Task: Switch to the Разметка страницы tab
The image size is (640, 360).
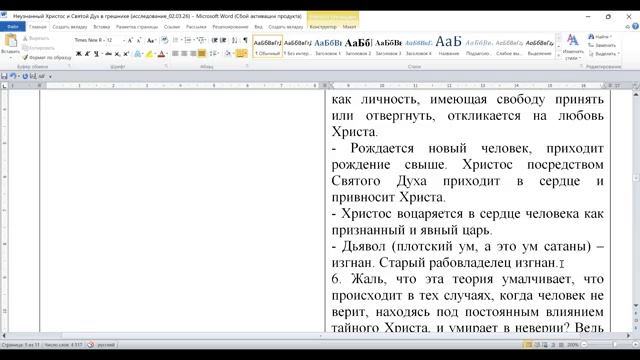Action: point(137,27)
